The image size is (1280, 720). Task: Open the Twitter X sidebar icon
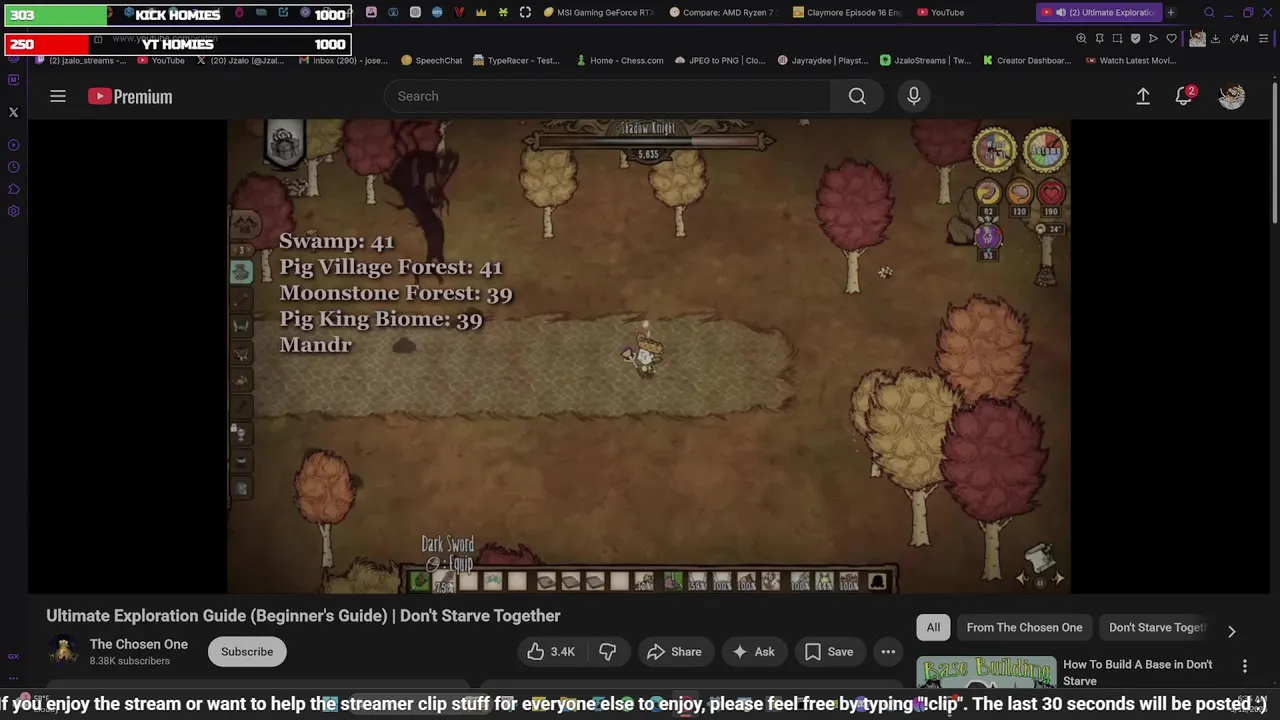(13, 113)
